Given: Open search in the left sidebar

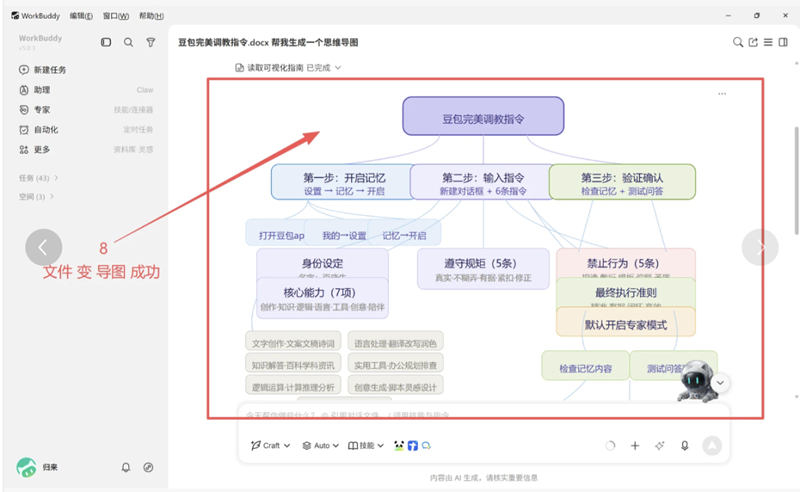Looking at the screenshot, I should point(128,42).
